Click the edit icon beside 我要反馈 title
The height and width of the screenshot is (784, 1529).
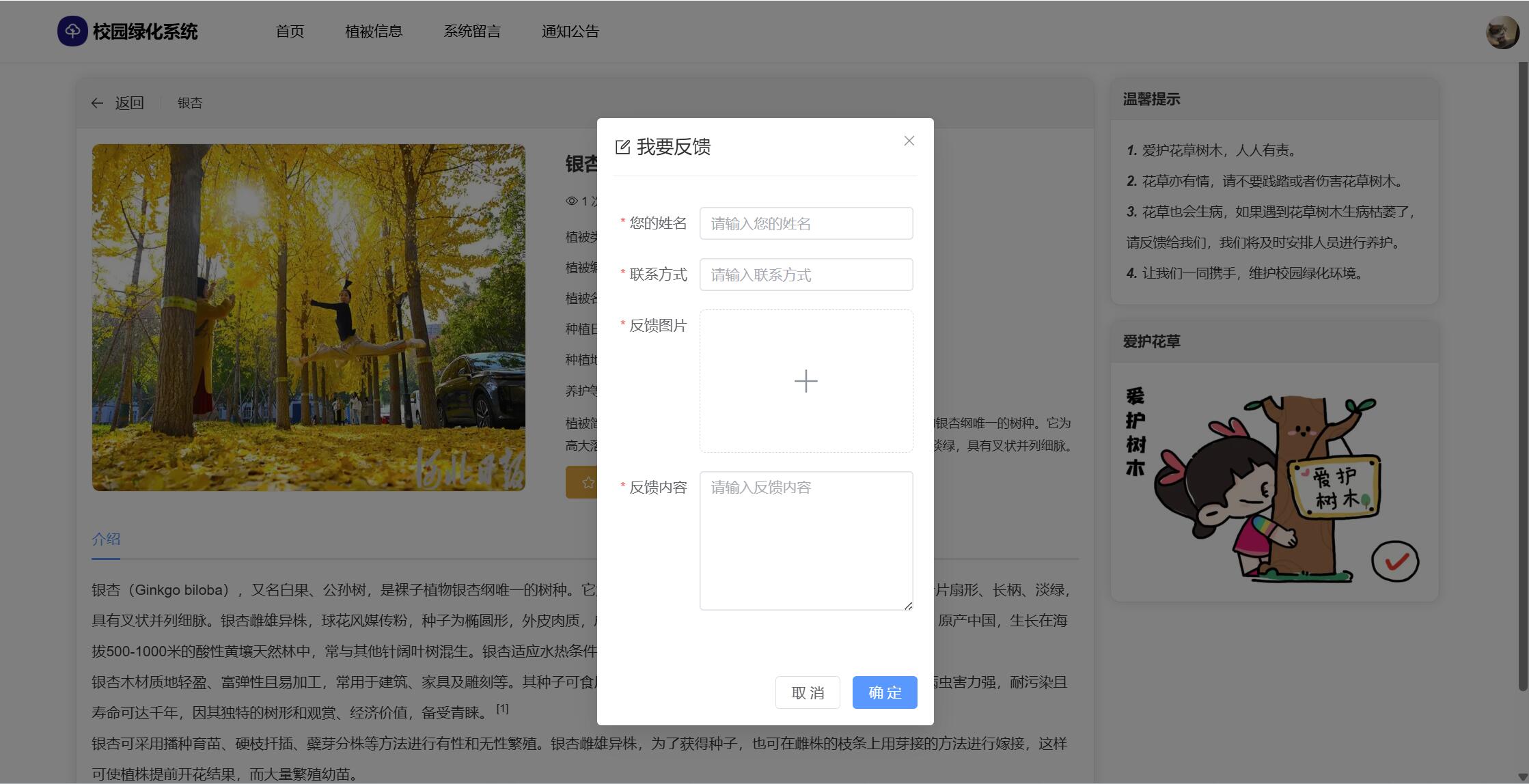(x=622, y=147)
